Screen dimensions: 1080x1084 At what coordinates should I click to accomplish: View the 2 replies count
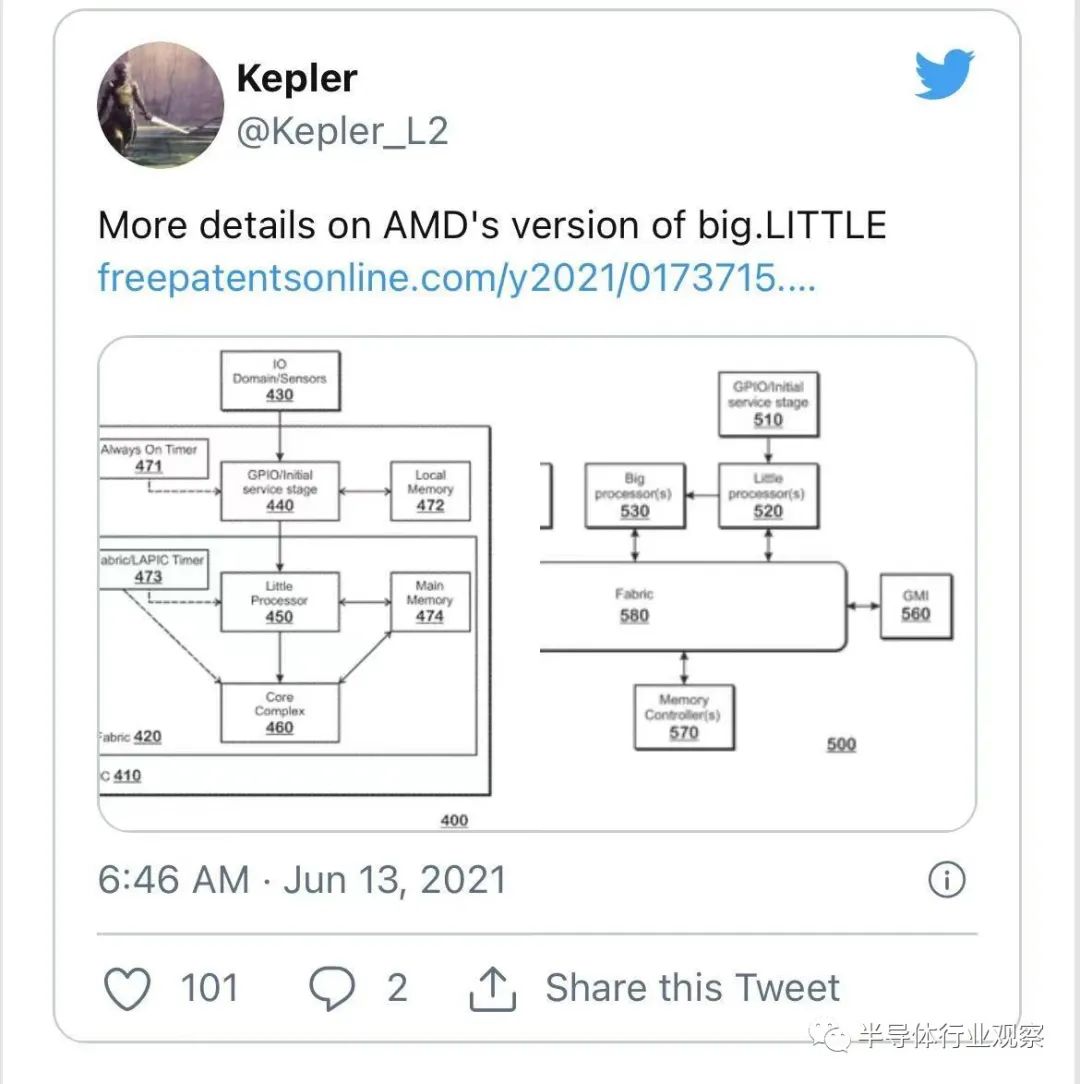pos(397,988)
